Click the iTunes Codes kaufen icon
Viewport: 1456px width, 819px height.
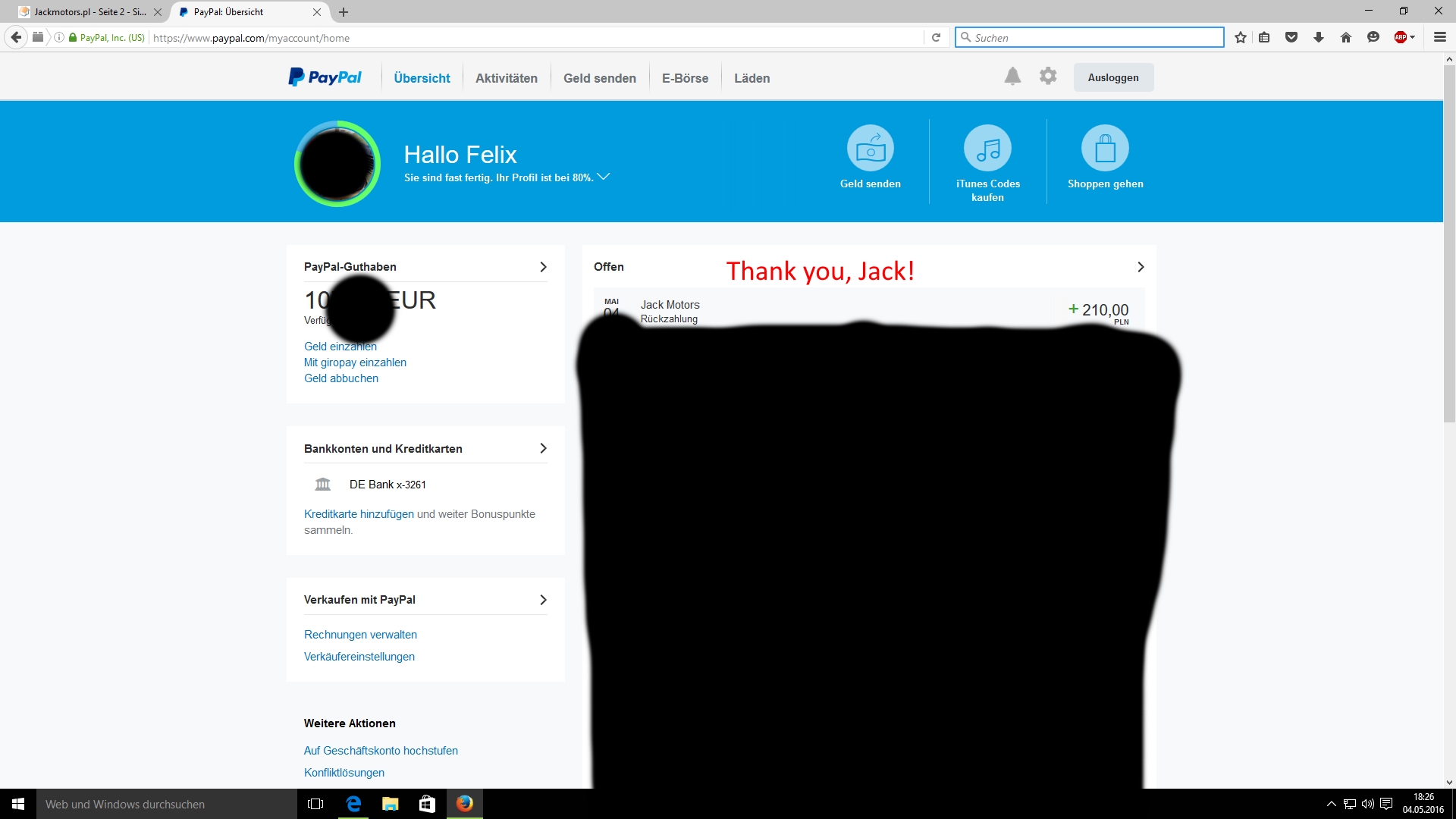987,148
